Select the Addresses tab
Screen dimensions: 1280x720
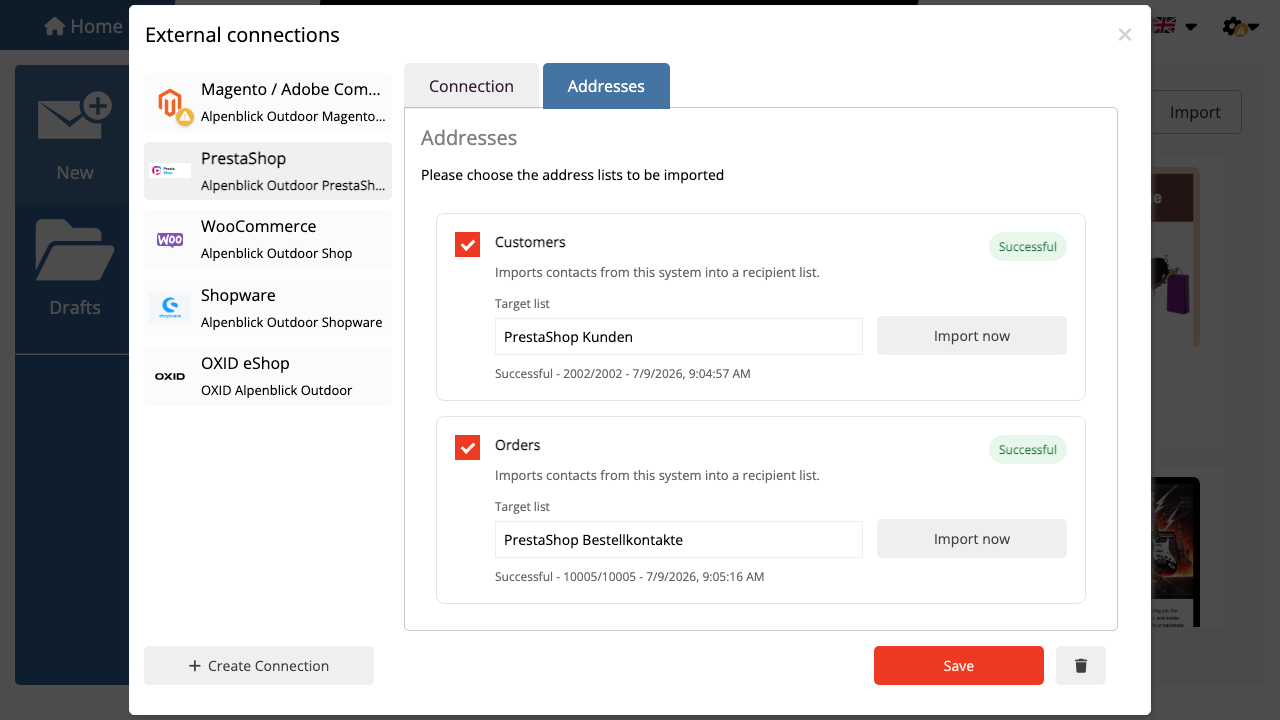click(x=606, y=86)
